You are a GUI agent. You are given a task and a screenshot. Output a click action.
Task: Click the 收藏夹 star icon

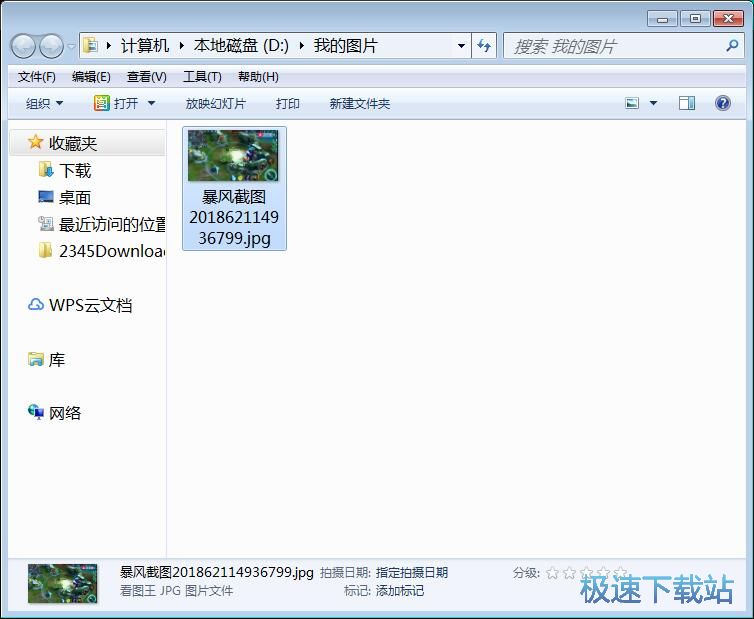click(x=35, y=141)
